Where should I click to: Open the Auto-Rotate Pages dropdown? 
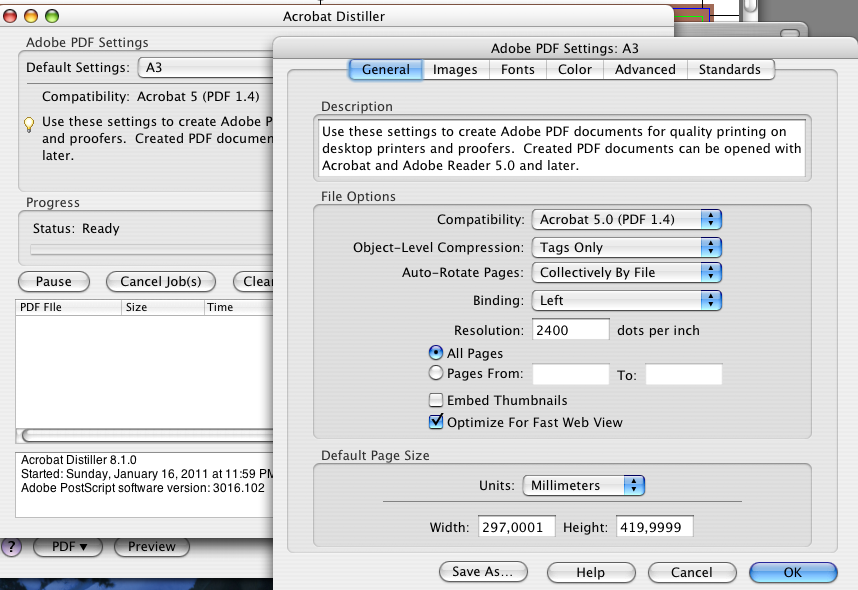point(627,273)
